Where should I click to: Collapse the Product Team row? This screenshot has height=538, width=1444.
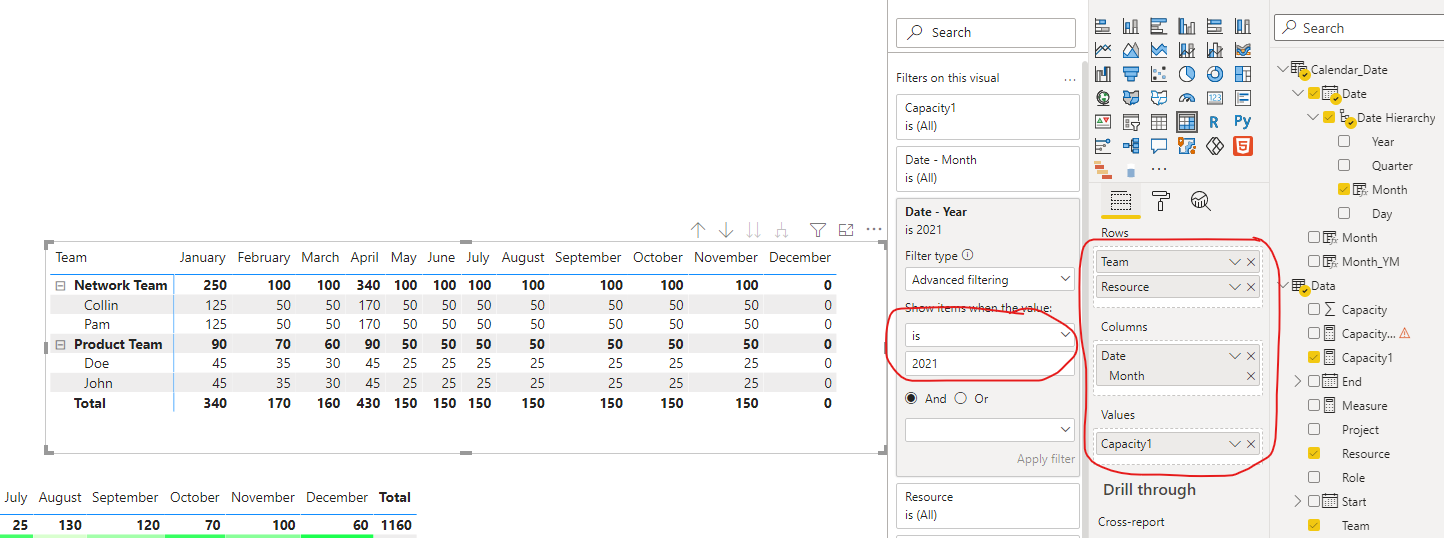60,345
